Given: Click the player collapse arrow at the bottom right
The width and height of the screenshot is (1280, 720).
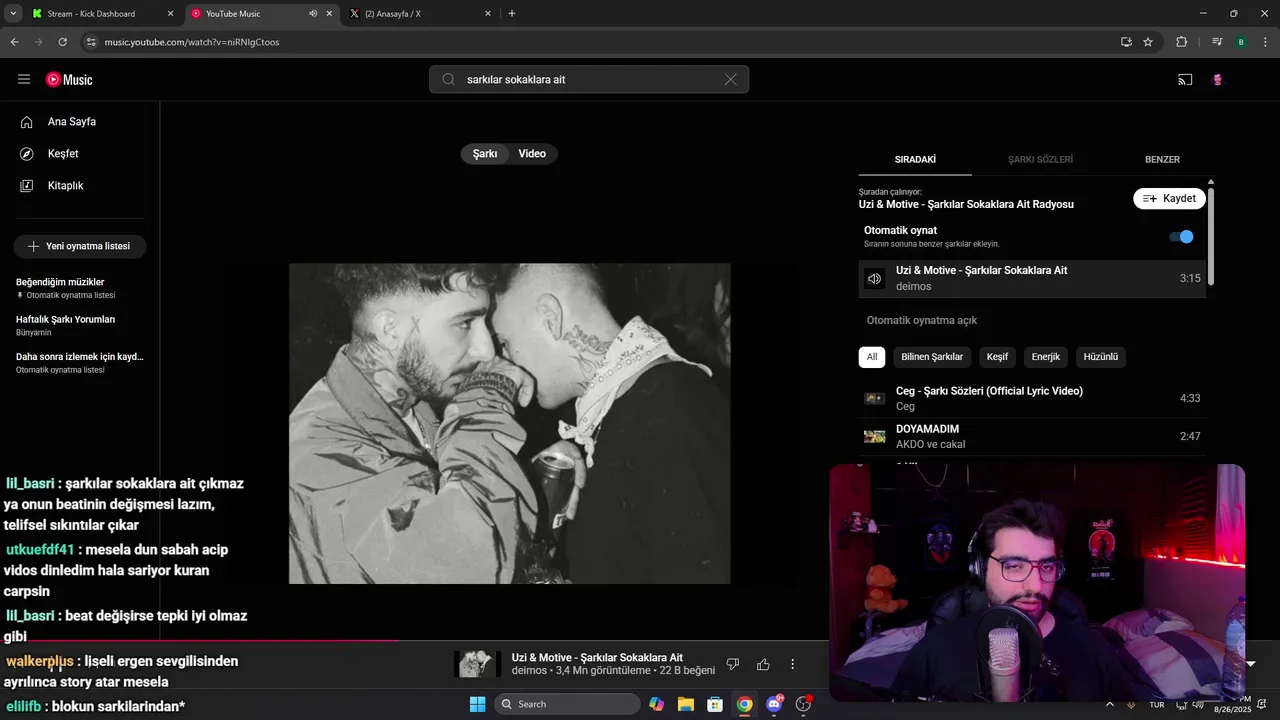Looking at the screenshot, I should (x=1250, y=664).
